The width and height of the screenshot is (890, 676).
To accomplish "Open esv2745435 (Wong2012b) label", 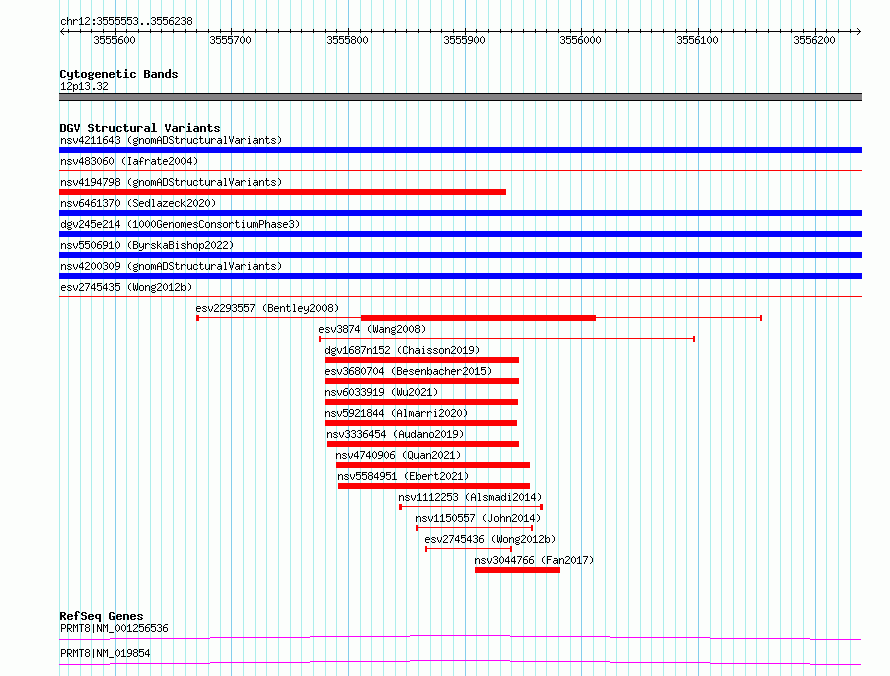I will click(x=126, y=287).
